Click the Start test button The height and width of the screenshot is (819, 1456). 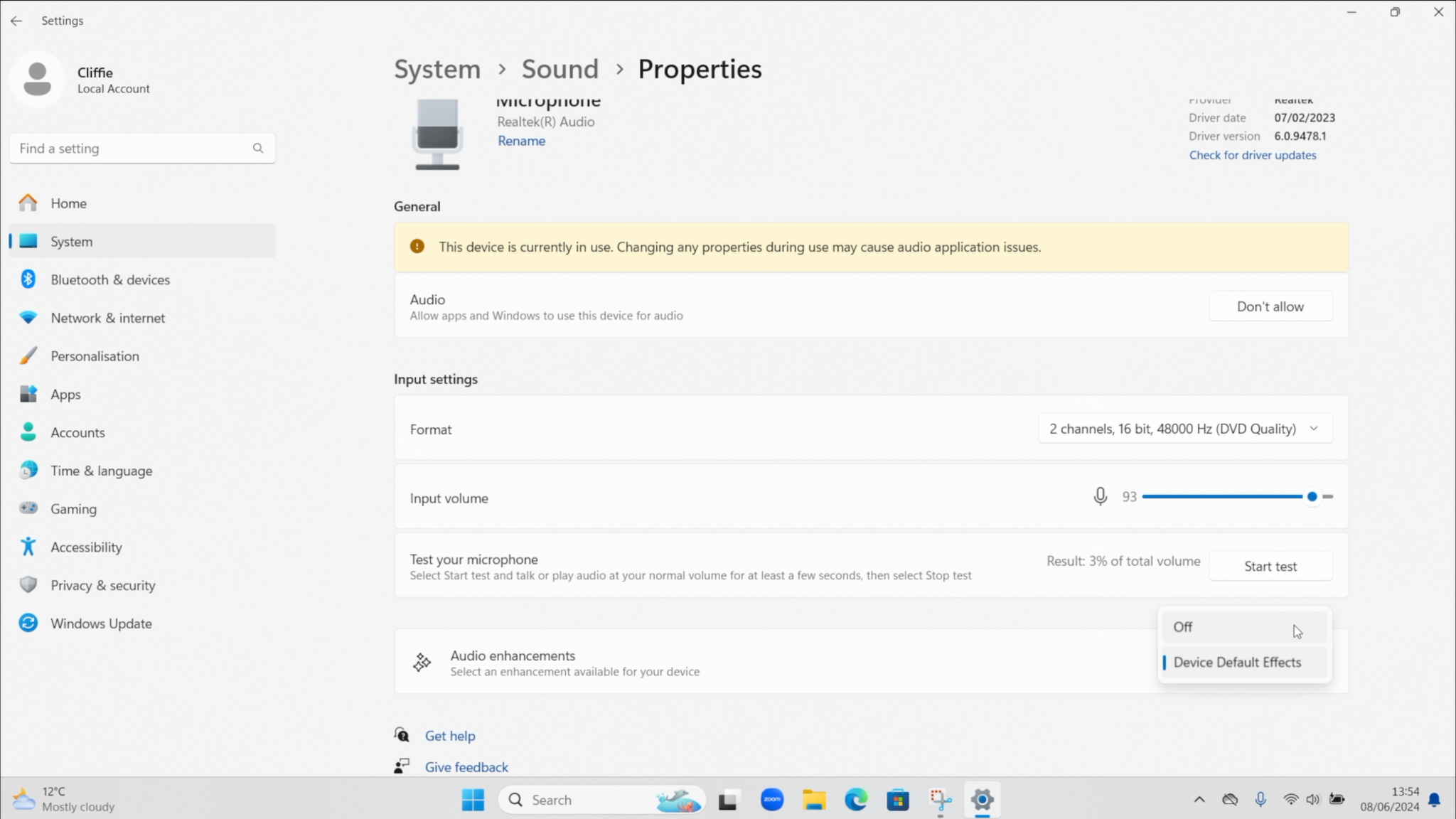(x=1270, y=565)
